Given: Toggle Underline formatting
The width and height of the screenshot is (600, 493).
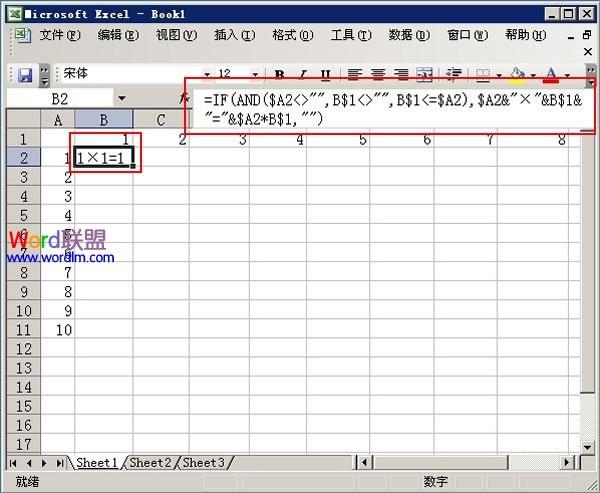Looking at the screenshot, I should (326, 74).
